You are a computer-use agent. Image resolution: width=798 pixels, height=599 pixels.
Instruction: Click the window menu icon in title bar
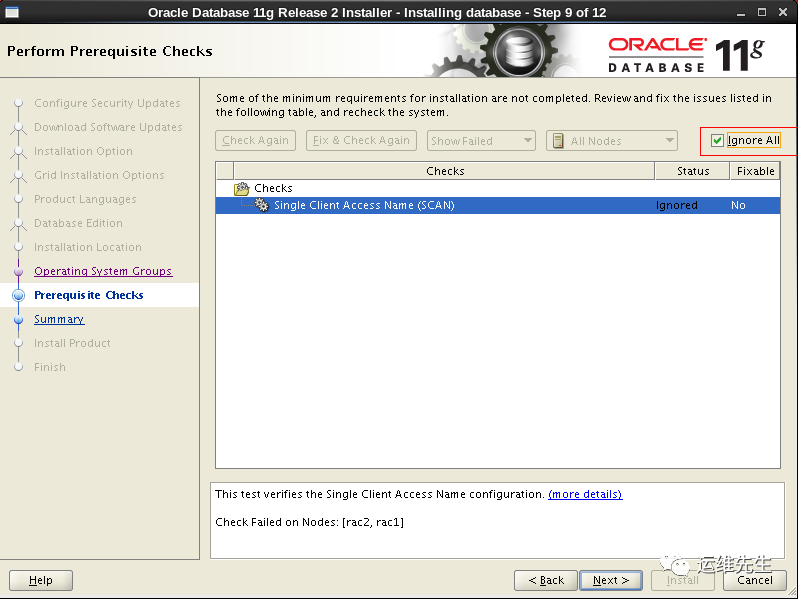click(12, 12)
